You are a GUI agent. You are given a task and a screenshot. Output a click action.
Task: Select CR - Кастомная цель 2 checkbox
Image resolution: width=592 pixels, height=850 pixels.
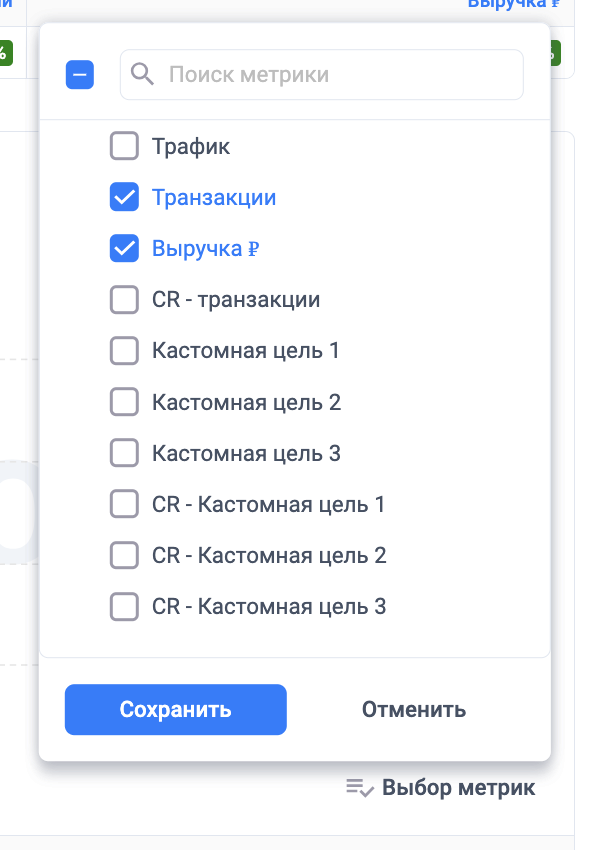(x=124, y=555)
